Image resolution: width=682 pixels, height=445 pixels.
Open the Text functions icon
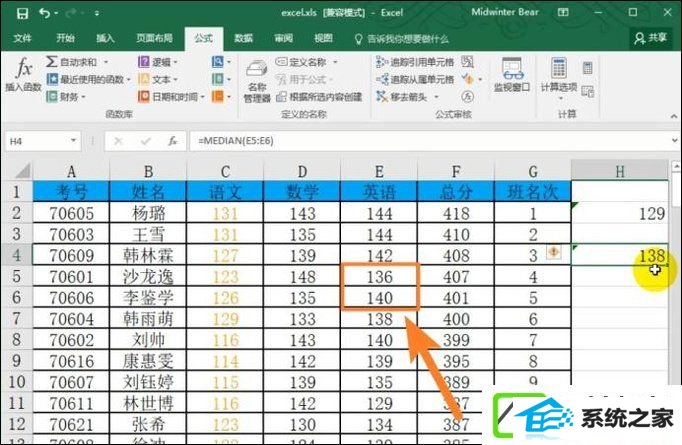[x=144, y=79]
